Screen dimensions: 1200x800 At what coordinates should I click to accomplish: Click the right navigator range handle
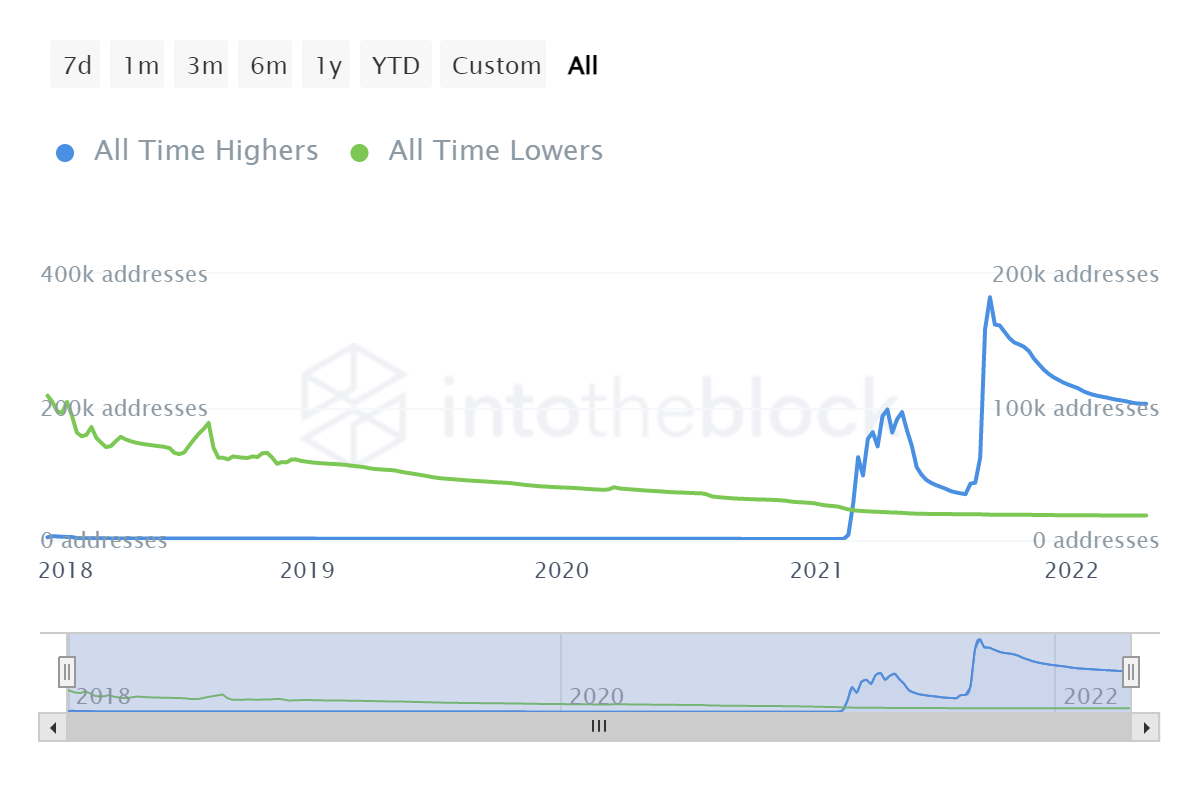tap(1131, 670)
